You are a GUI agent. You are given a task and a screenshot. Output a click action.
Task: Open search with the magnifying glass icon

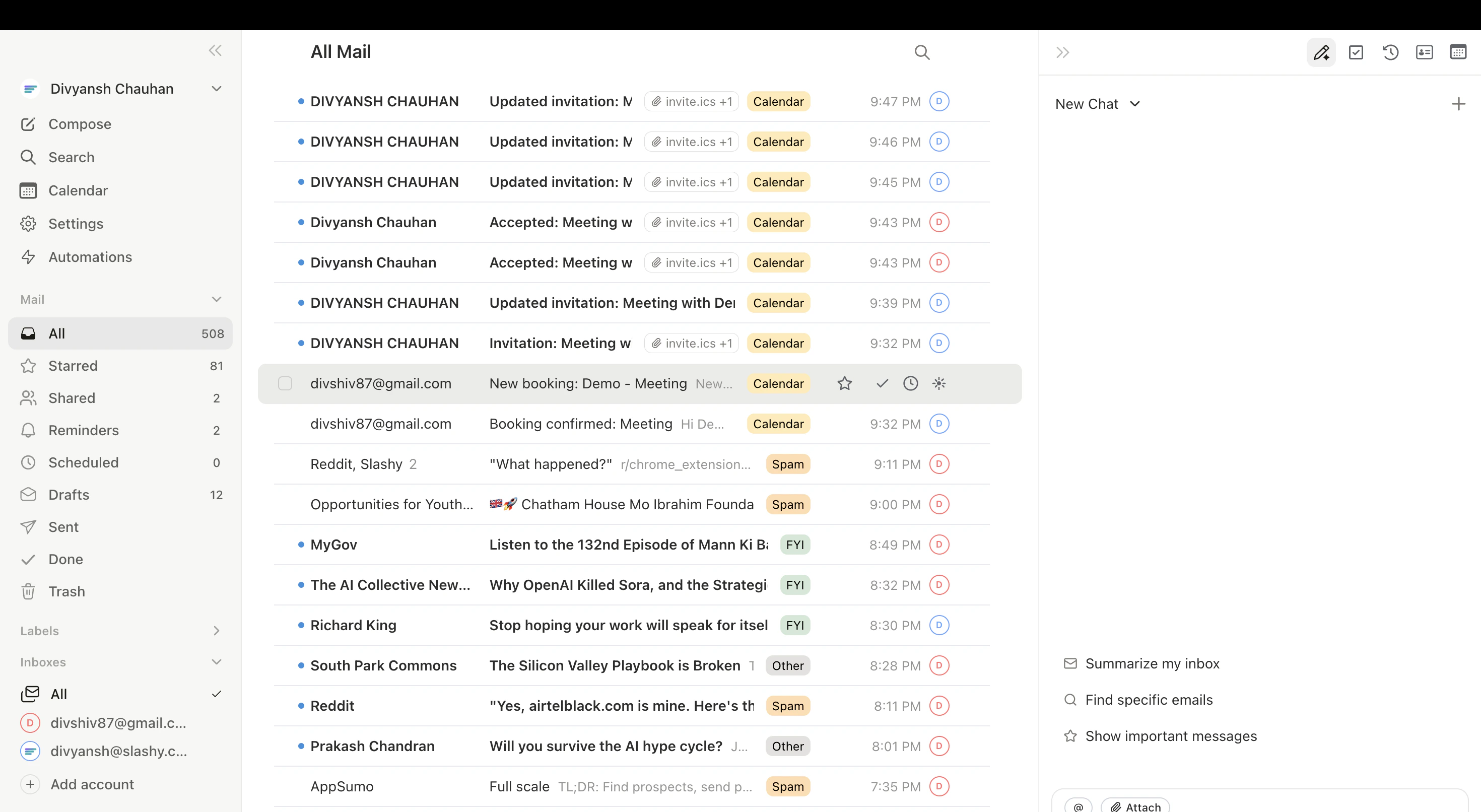click(x=922, y=52)
